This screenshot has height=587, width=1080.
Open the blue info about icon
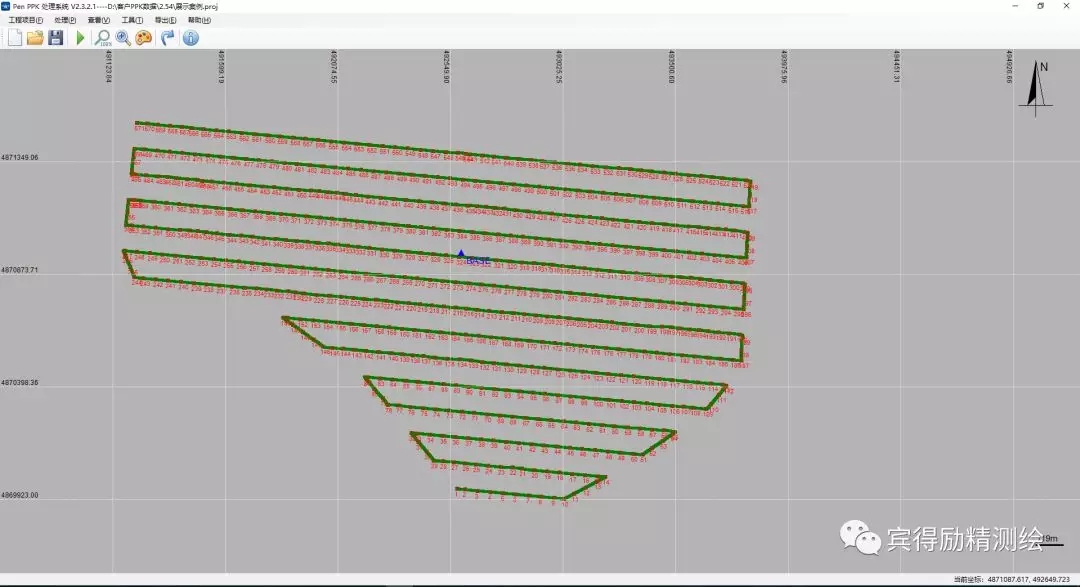point(190,38)
